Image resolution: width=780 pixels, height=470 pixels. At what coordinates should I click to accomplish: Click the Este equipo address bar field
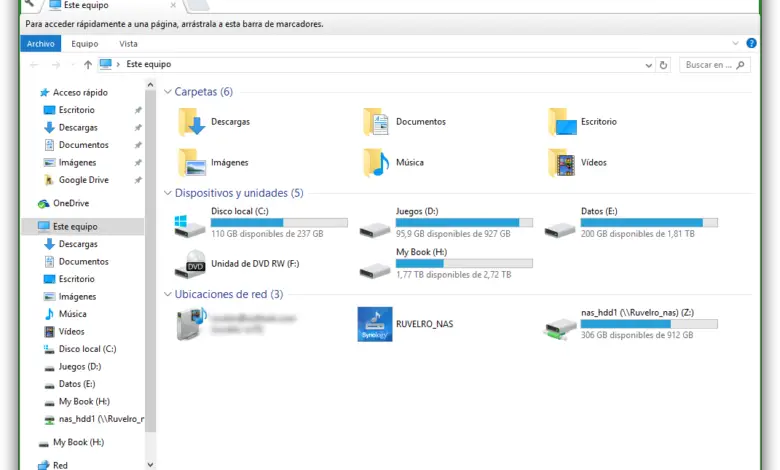(376, 65)
